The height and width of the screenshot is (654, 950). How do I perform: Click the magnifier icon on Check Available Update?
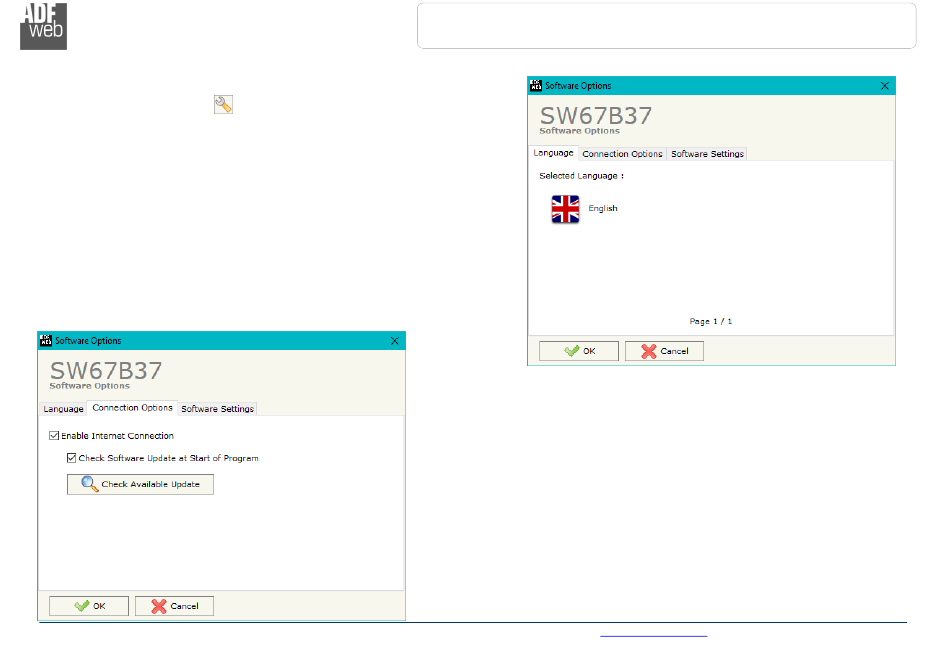point(90,484)
